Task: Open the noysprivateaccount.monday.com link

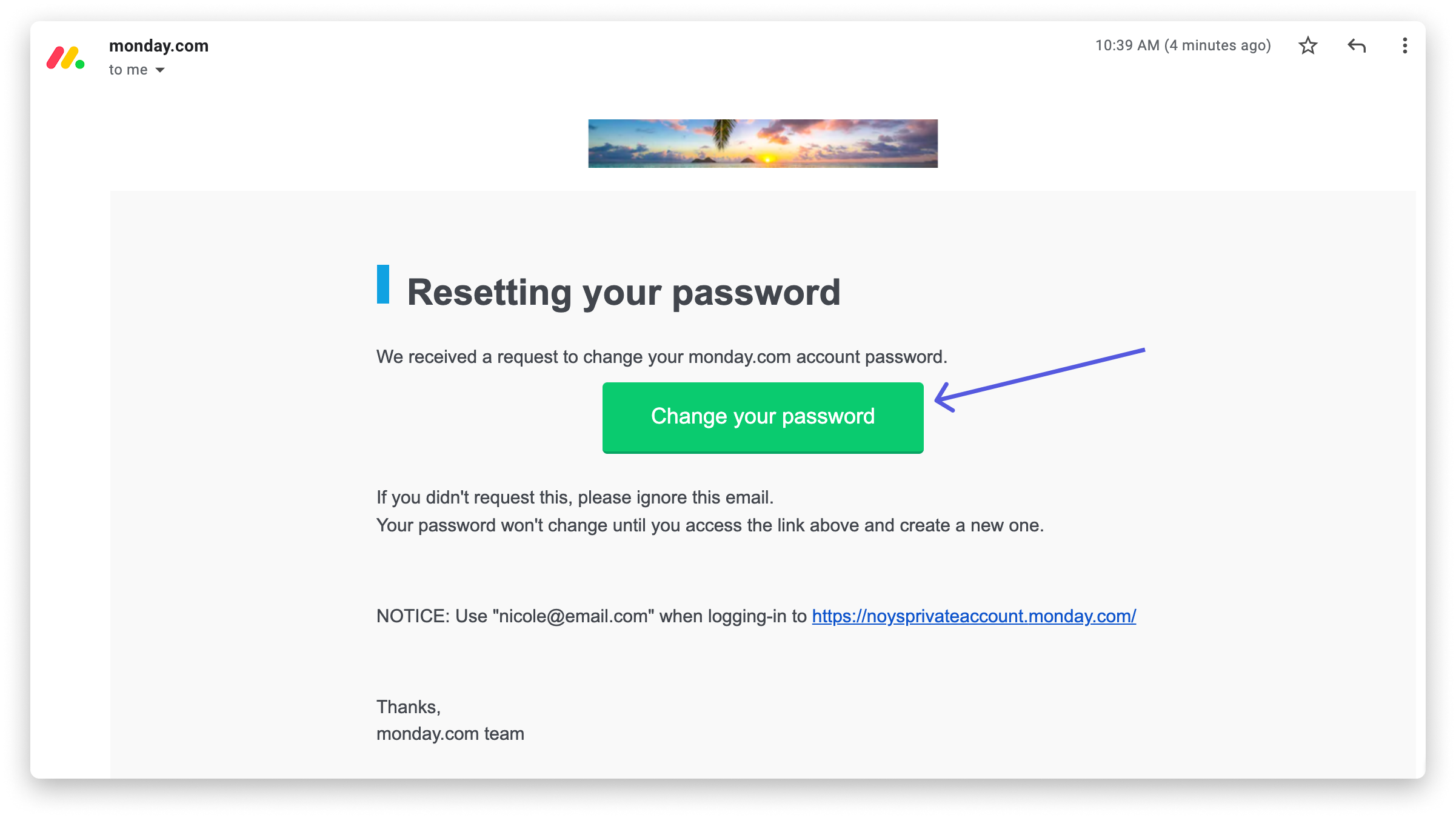Action: click(973, 616)
